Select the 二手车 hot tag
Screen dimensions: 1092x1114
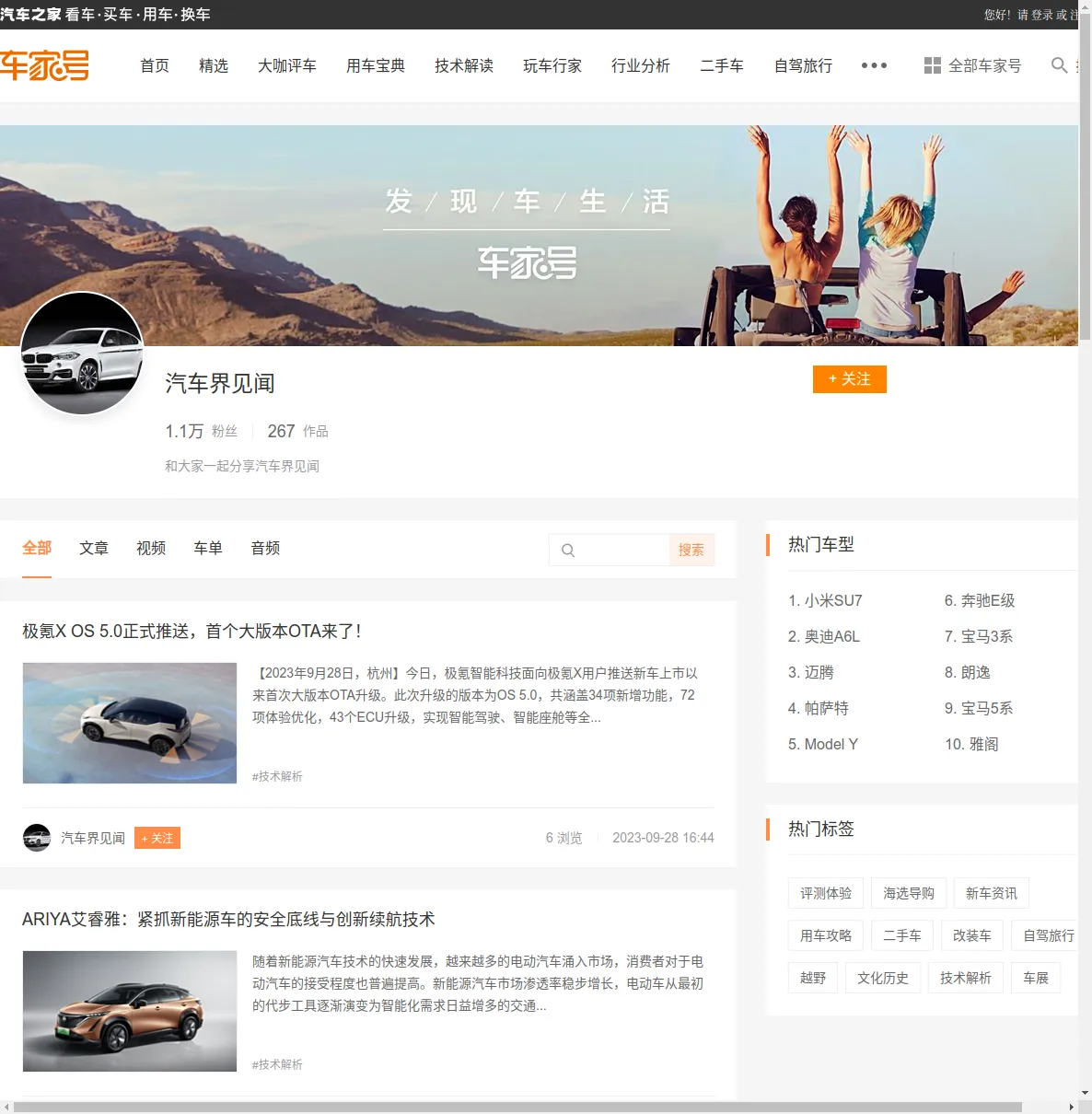pyautogui.click(x=902, y=935)
